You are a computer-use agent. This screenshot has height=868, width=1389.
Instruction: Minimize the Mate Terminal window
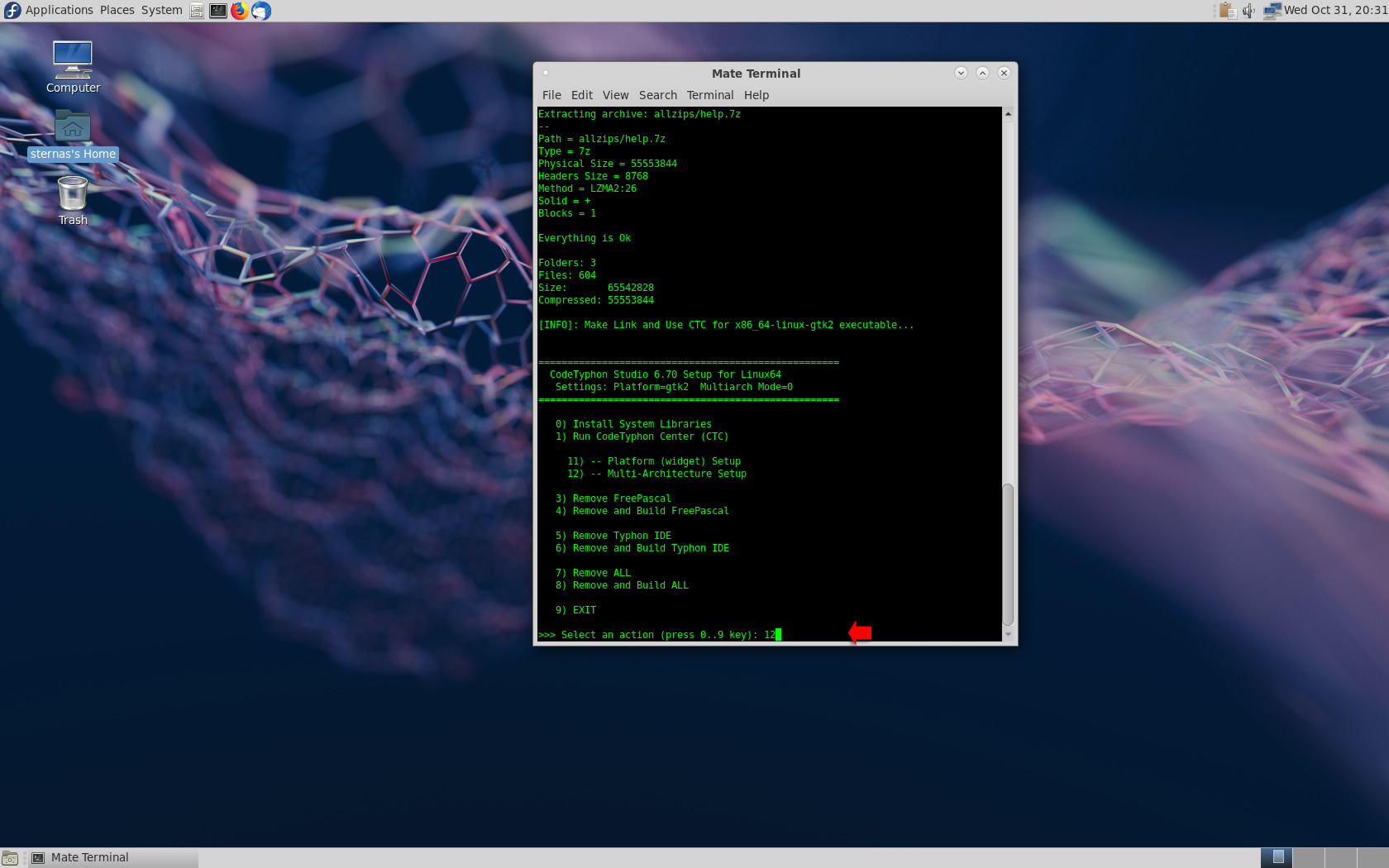point(961,73)
